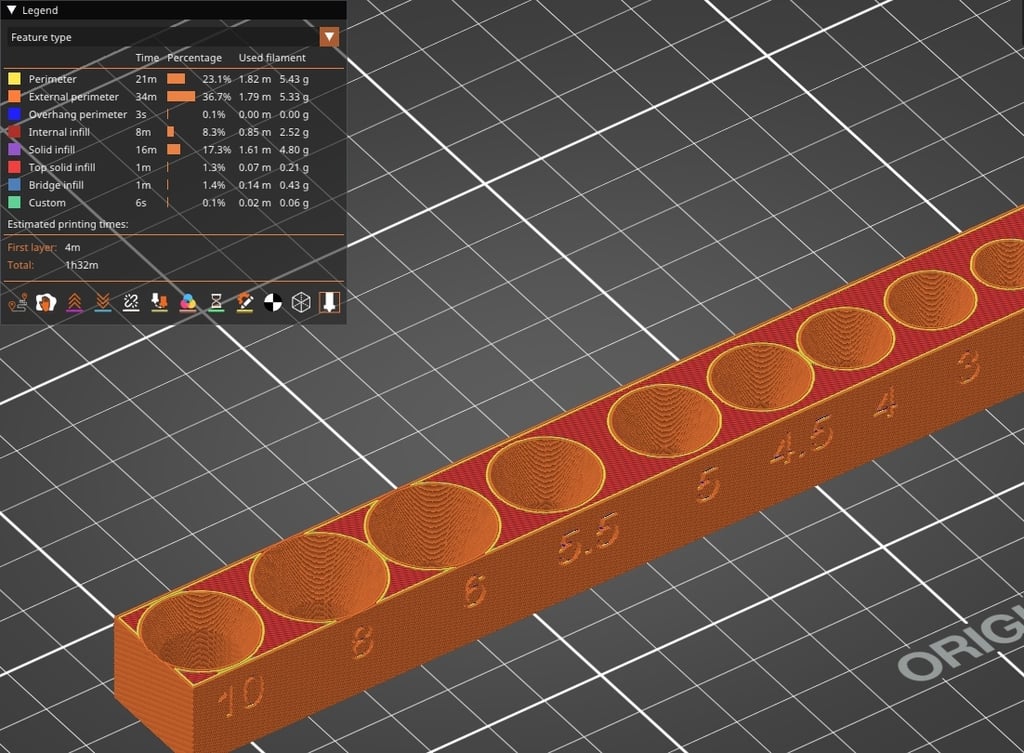Toggle custom G-code pencil icon

point(244,302)
